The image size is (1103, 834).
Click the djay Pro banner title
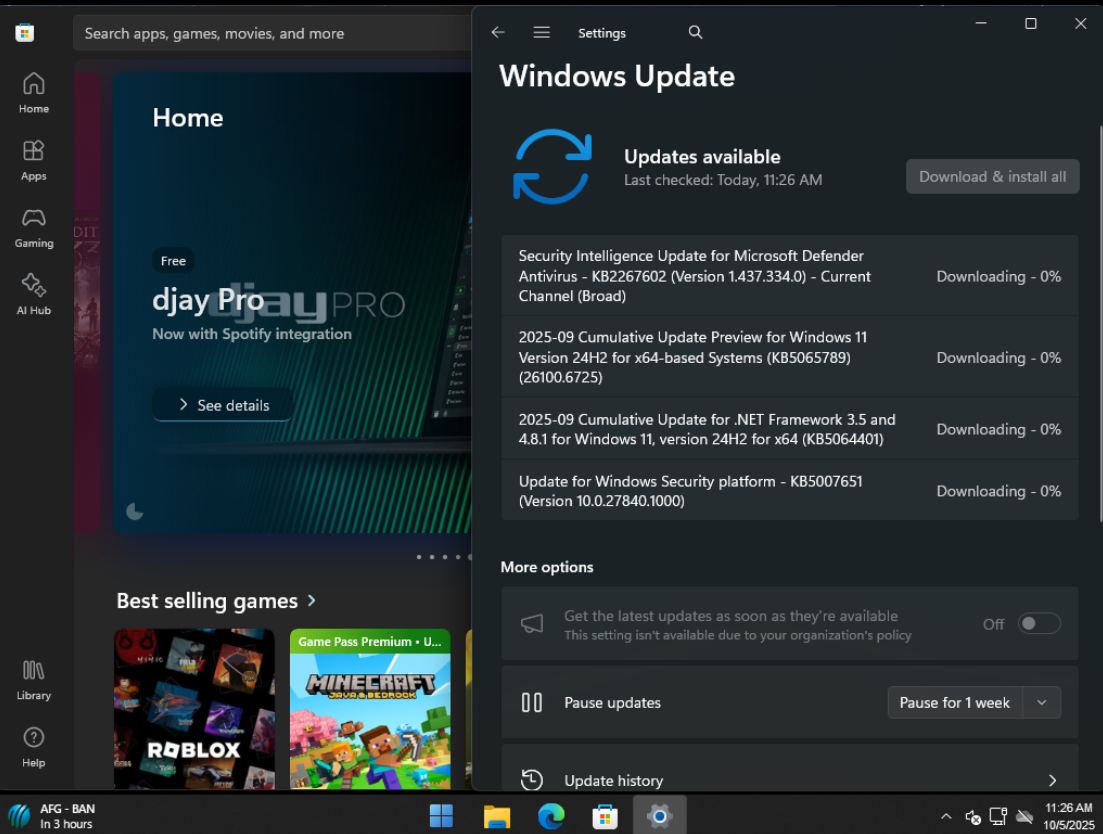pos(208,301)
